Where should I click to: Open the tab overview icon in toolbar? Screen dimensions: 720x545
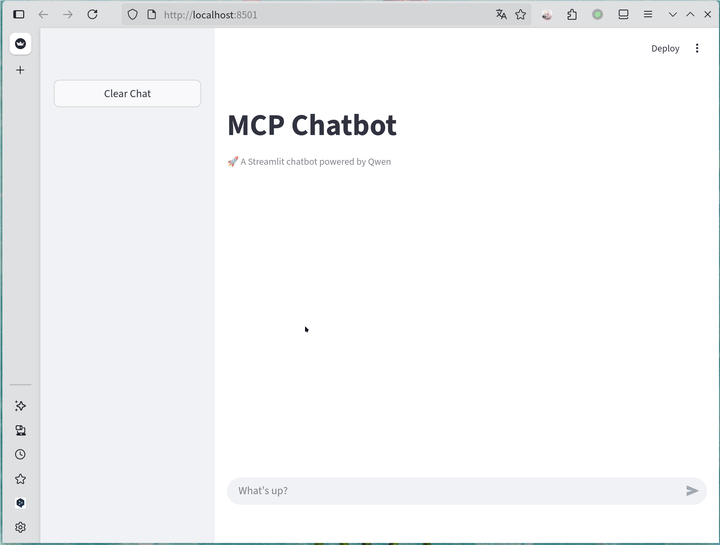tap(623, 15)
